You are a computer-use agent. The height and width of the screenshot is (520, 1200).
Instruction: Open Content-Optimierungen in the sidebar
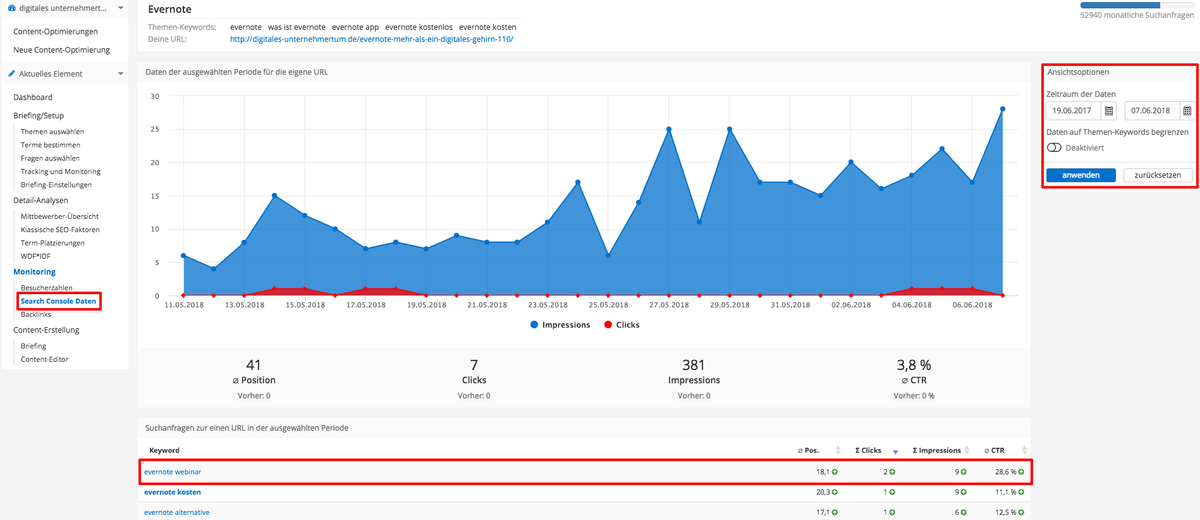[56, 32]
